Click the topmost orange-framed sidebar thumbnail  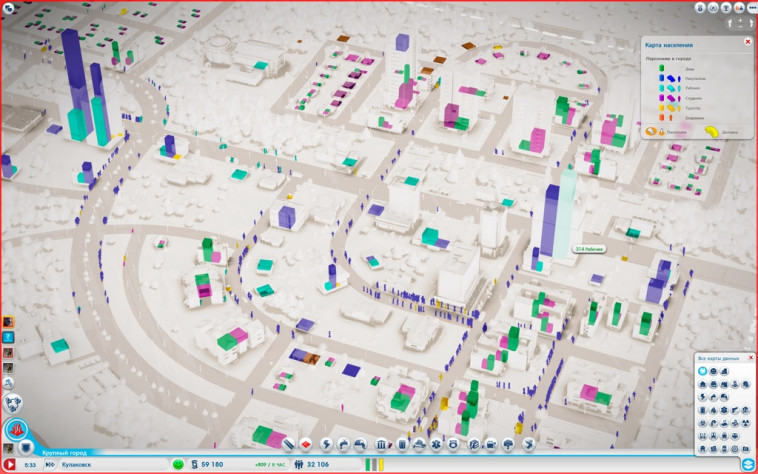click(x=8, y=322)
